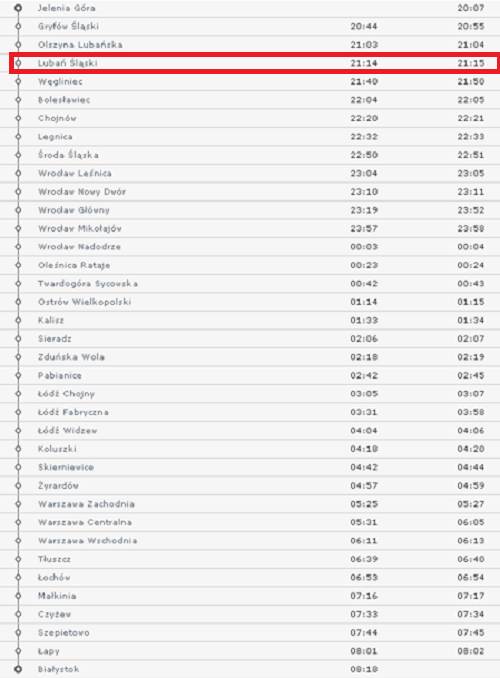Click the Jelenia Góra origin station marker

pyautogui.click(x=18, y=8)
